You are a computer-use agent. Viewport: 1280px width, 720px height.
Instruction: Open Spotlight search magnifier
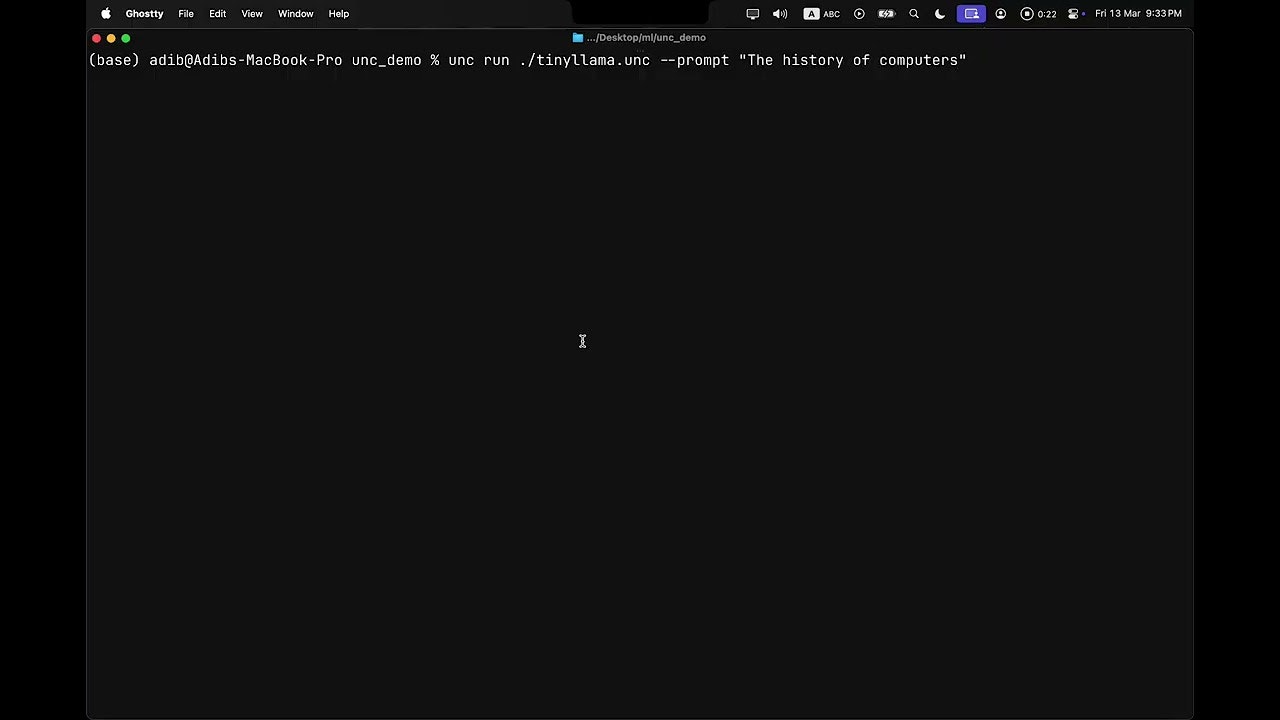click(x=914, y=14)
